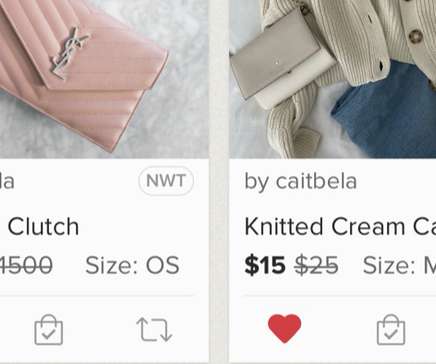Open seller profile 'by caitbela'
Screen dimensions: 436x364
tap(301, 182)
